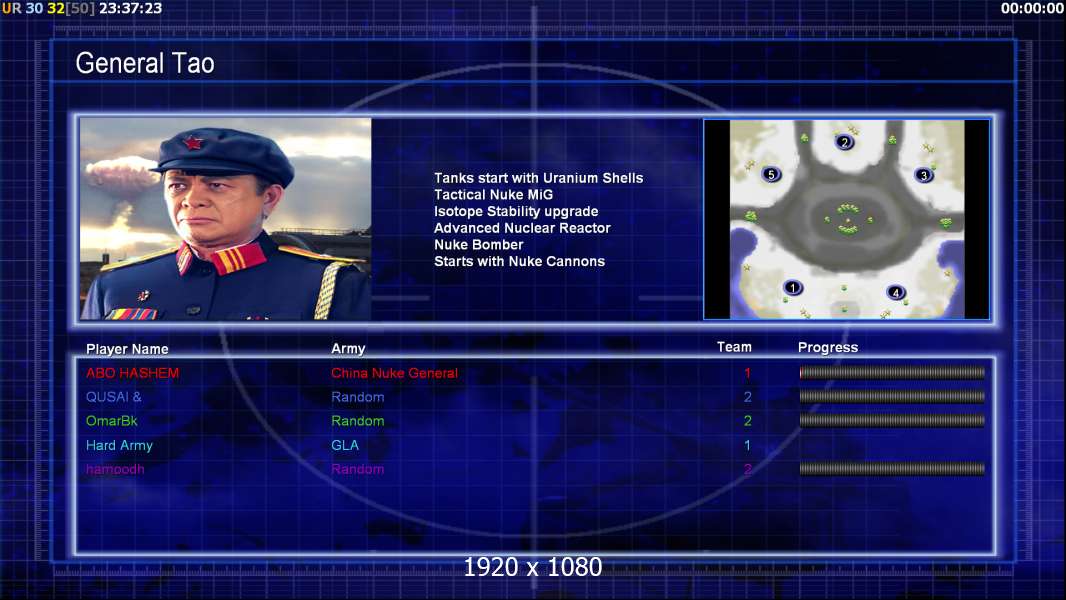Click 'Tactical Nuke MiG' text
This screenshot has height=600, width=1066.
(x=494, y=194)
